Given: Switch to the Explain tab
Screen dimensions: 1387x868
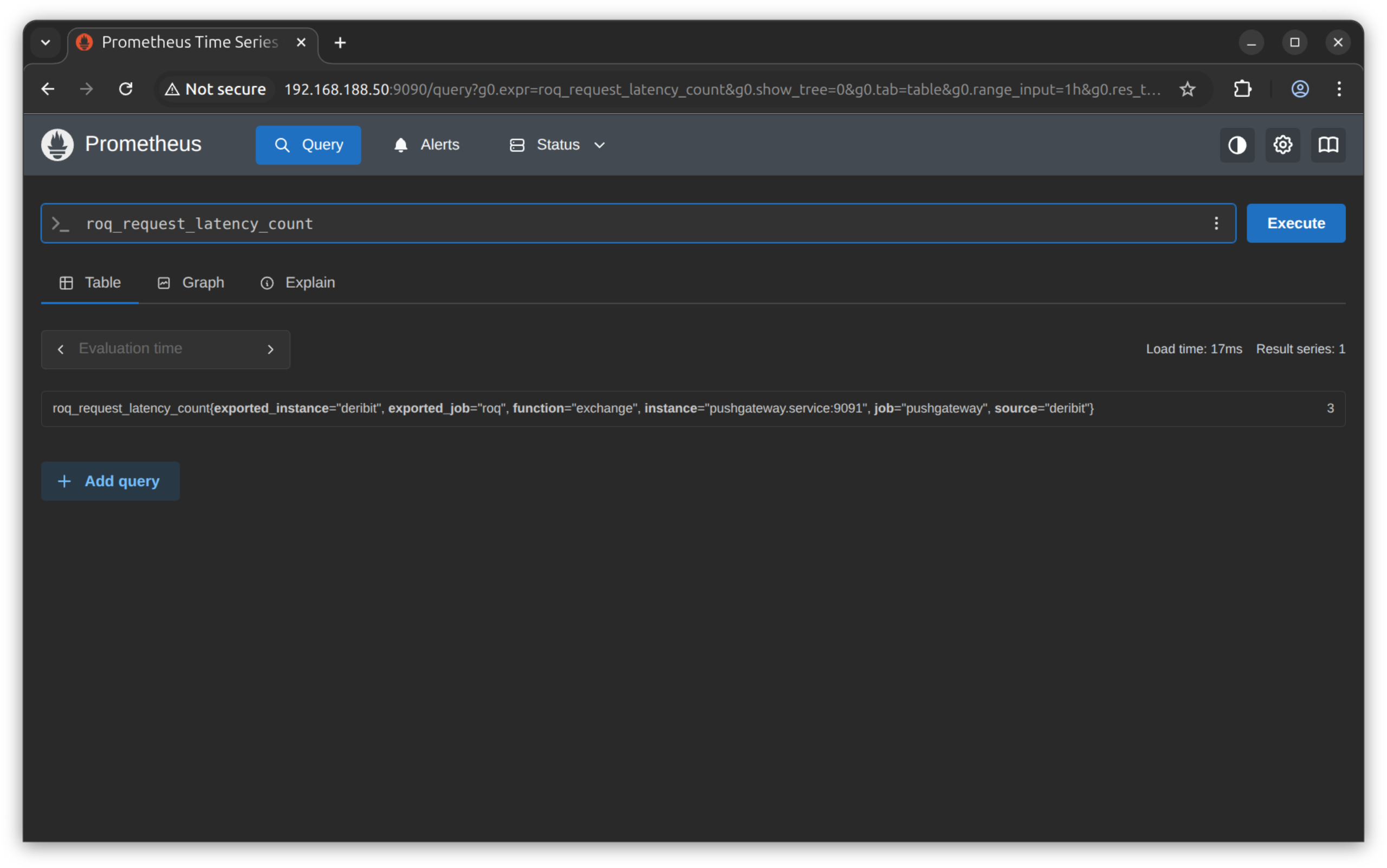Looking at the screenshot, I should point(298,282).
